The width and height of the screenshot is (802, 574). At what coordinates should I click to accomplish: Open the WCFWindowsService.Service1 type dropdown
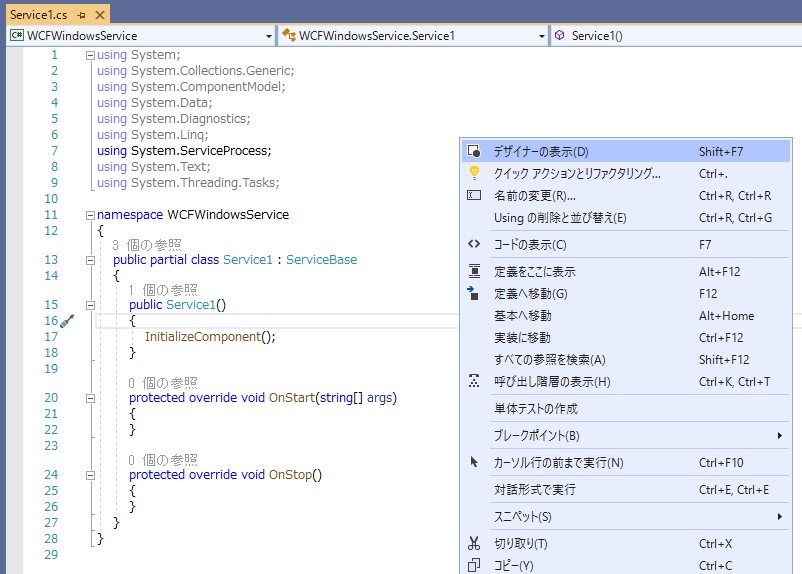[413, 36]
